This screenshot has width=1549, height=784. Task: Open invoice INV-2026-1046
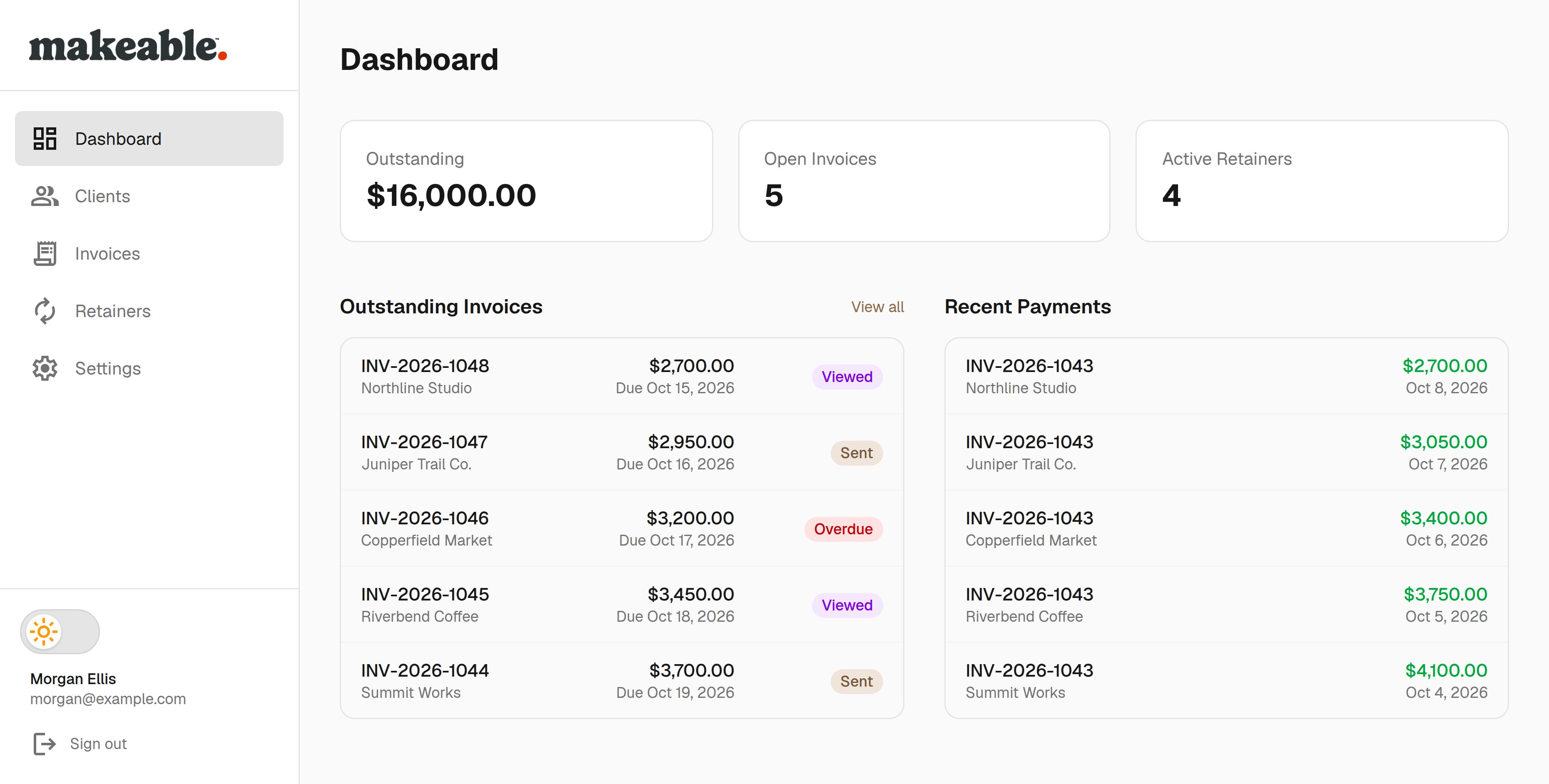click(622, 528)
